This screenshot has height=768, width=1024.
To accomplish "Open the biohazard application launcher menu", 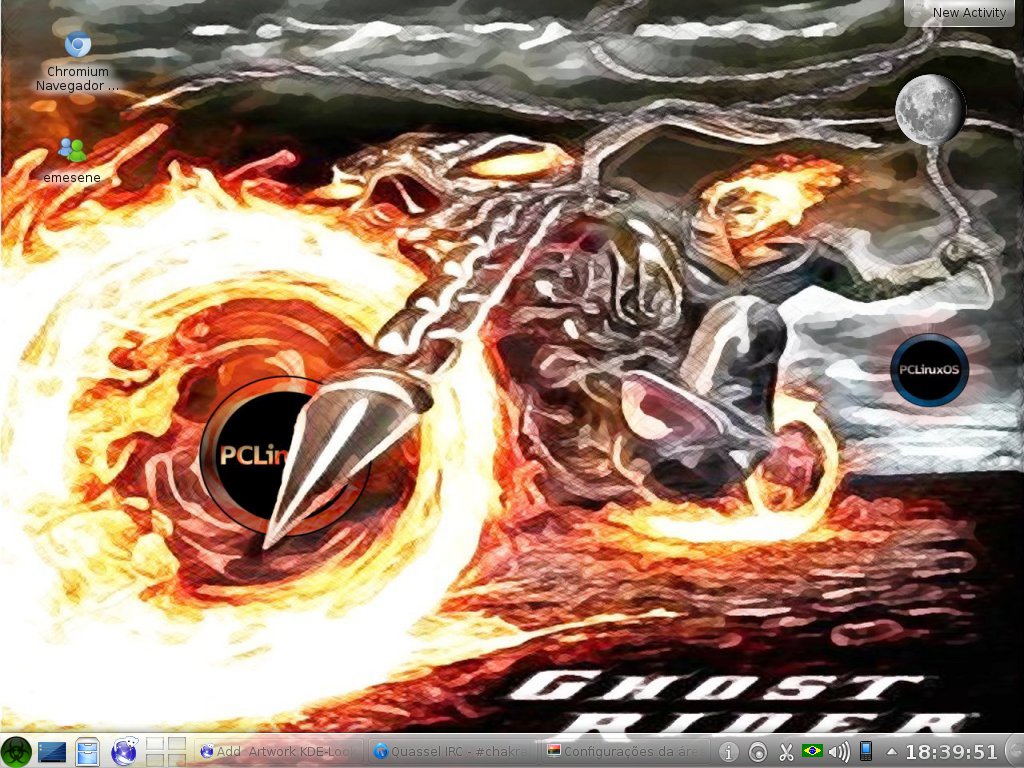I will pyautogui.click(x=17, y=752).
